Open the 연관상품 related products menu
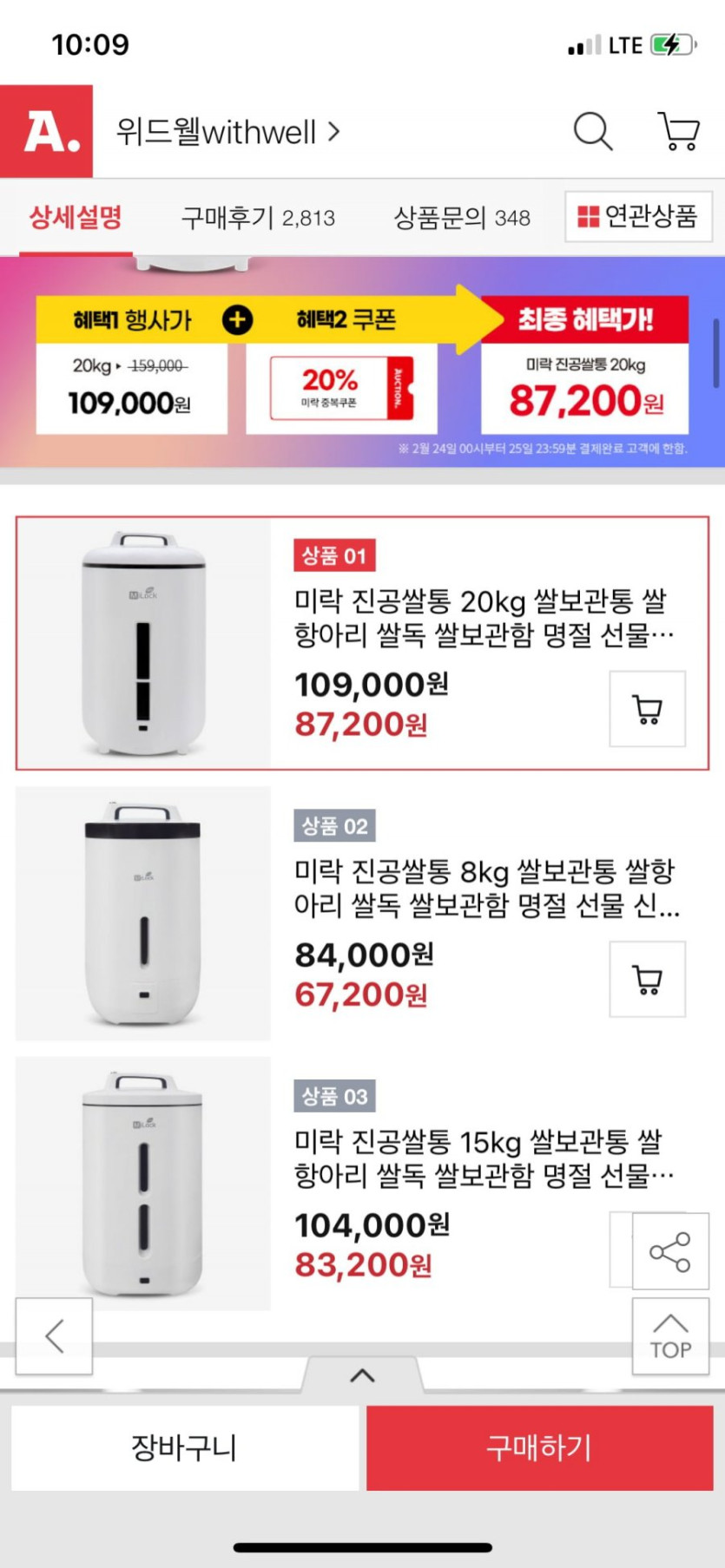This screenshot has width=725, height=1568. 638,216
